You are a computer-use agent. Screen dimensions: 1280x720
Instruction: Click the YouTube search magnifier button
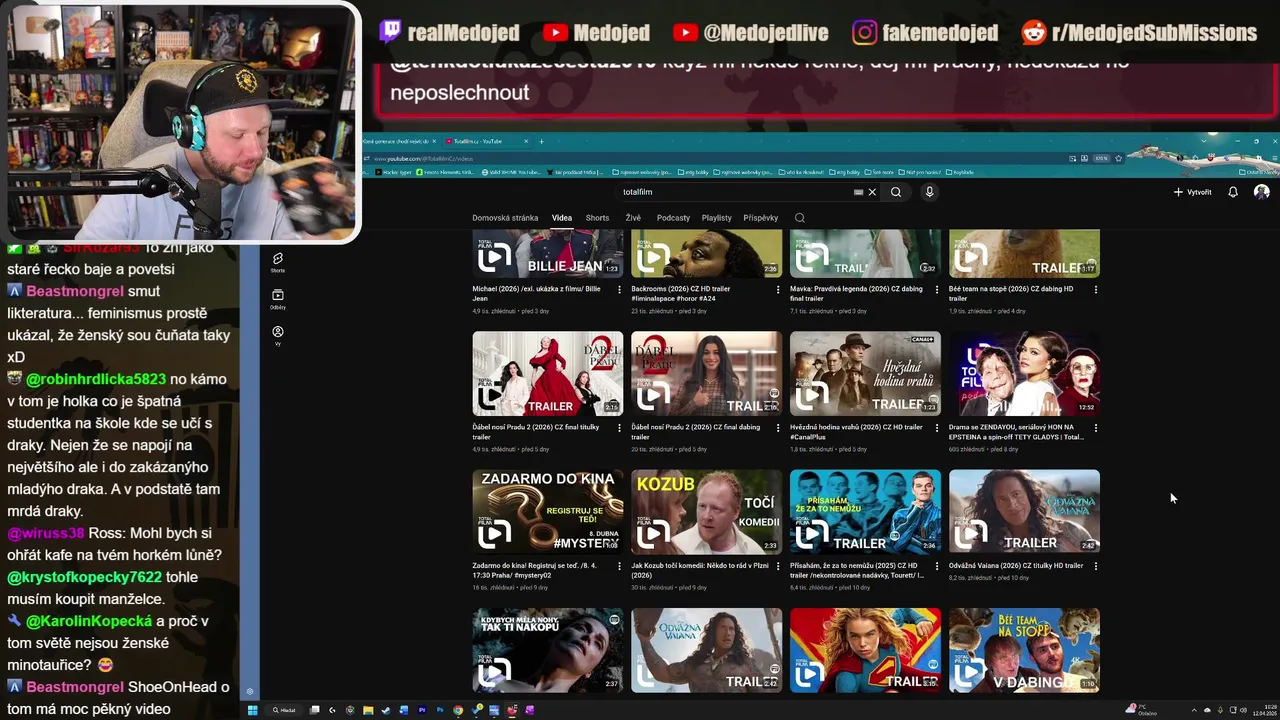[x=896, y=192]
